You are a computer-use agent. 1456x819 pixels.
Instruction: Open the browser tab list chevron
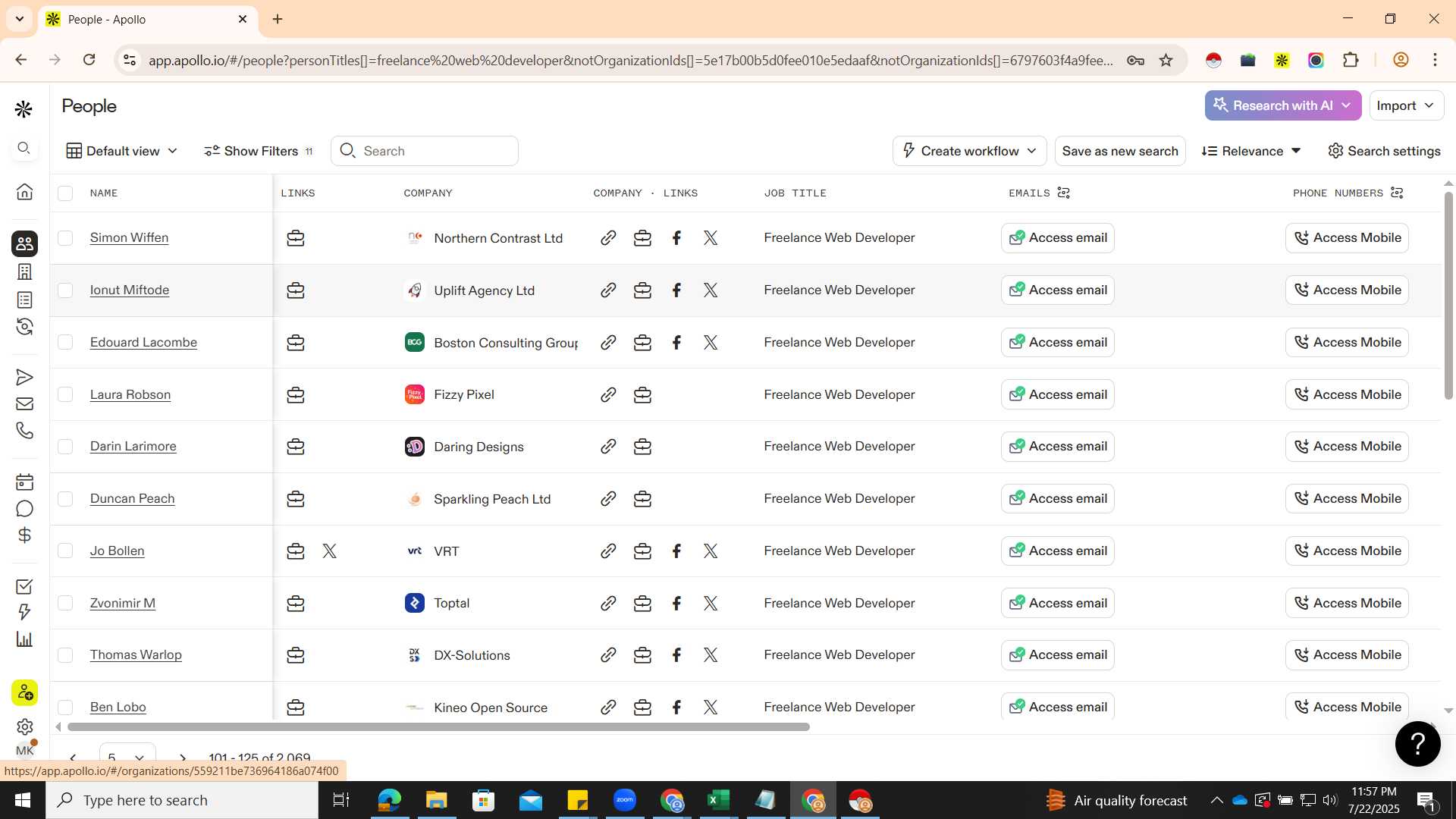20,19
